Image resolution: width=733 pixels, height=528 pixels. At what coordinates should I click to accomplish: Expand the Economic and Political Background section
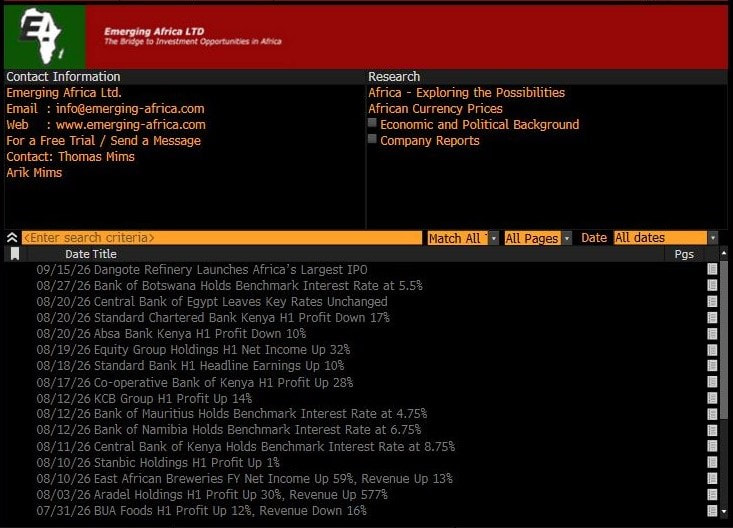(x=372, y=123)
